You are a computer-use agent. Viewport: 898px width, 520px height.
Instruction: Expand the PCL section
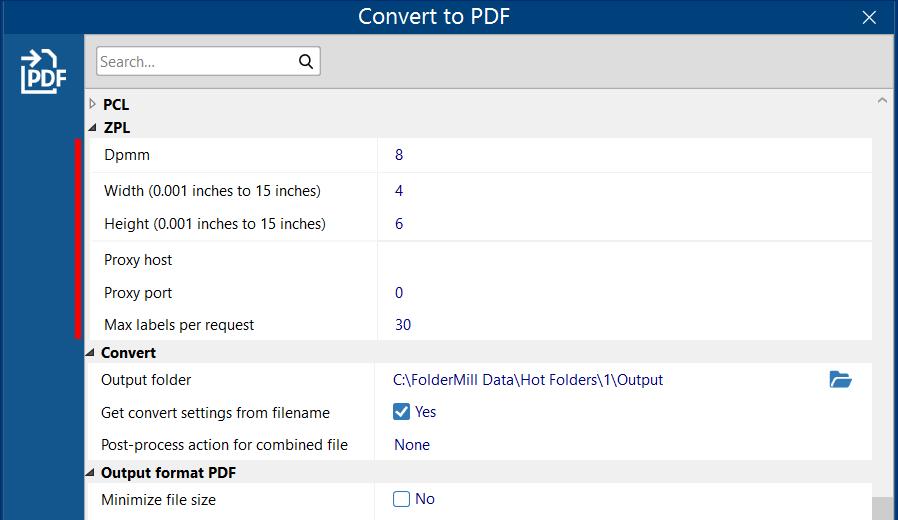93,104
